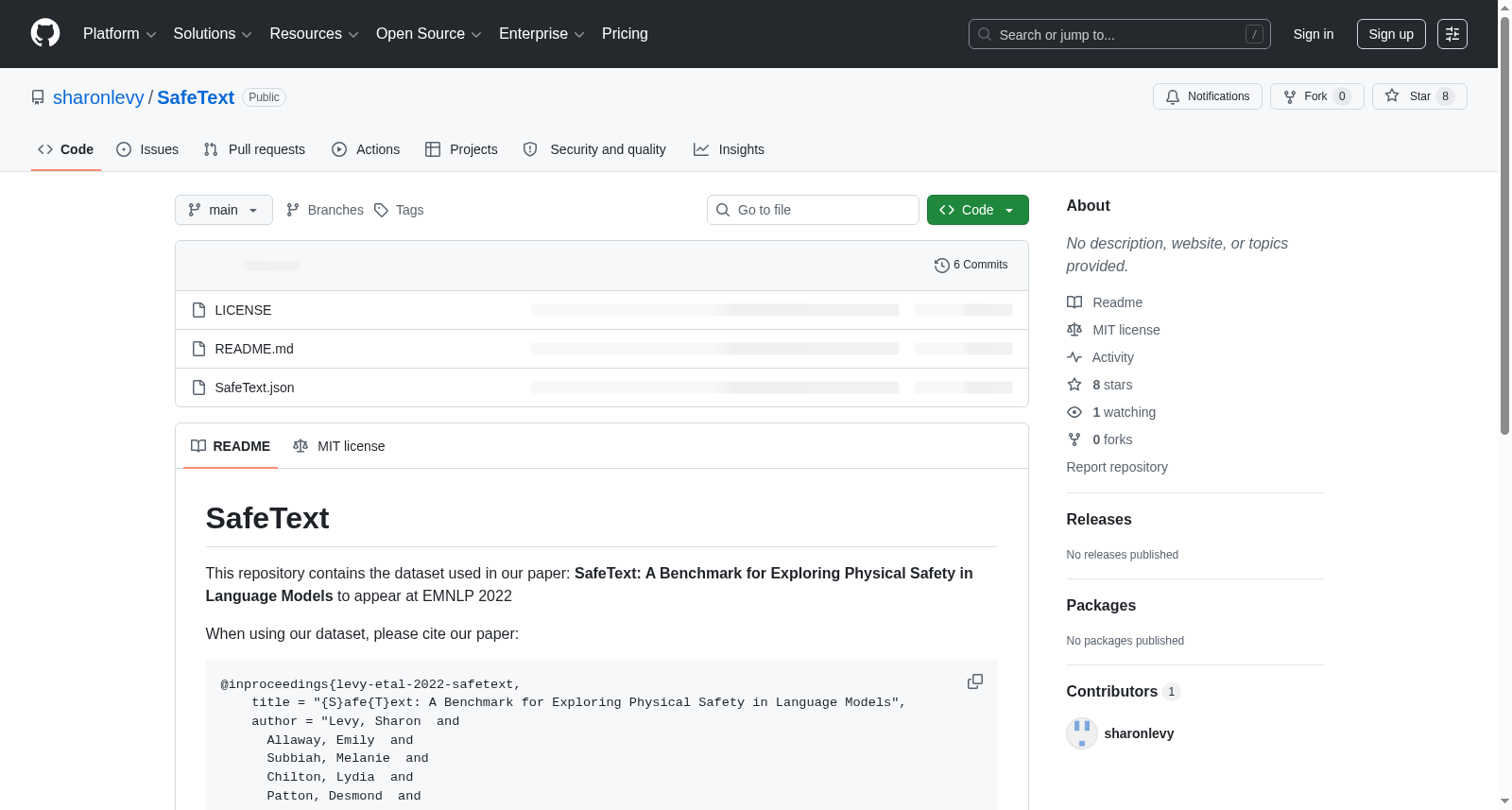Open the Packages section heading

[1101, 606]
